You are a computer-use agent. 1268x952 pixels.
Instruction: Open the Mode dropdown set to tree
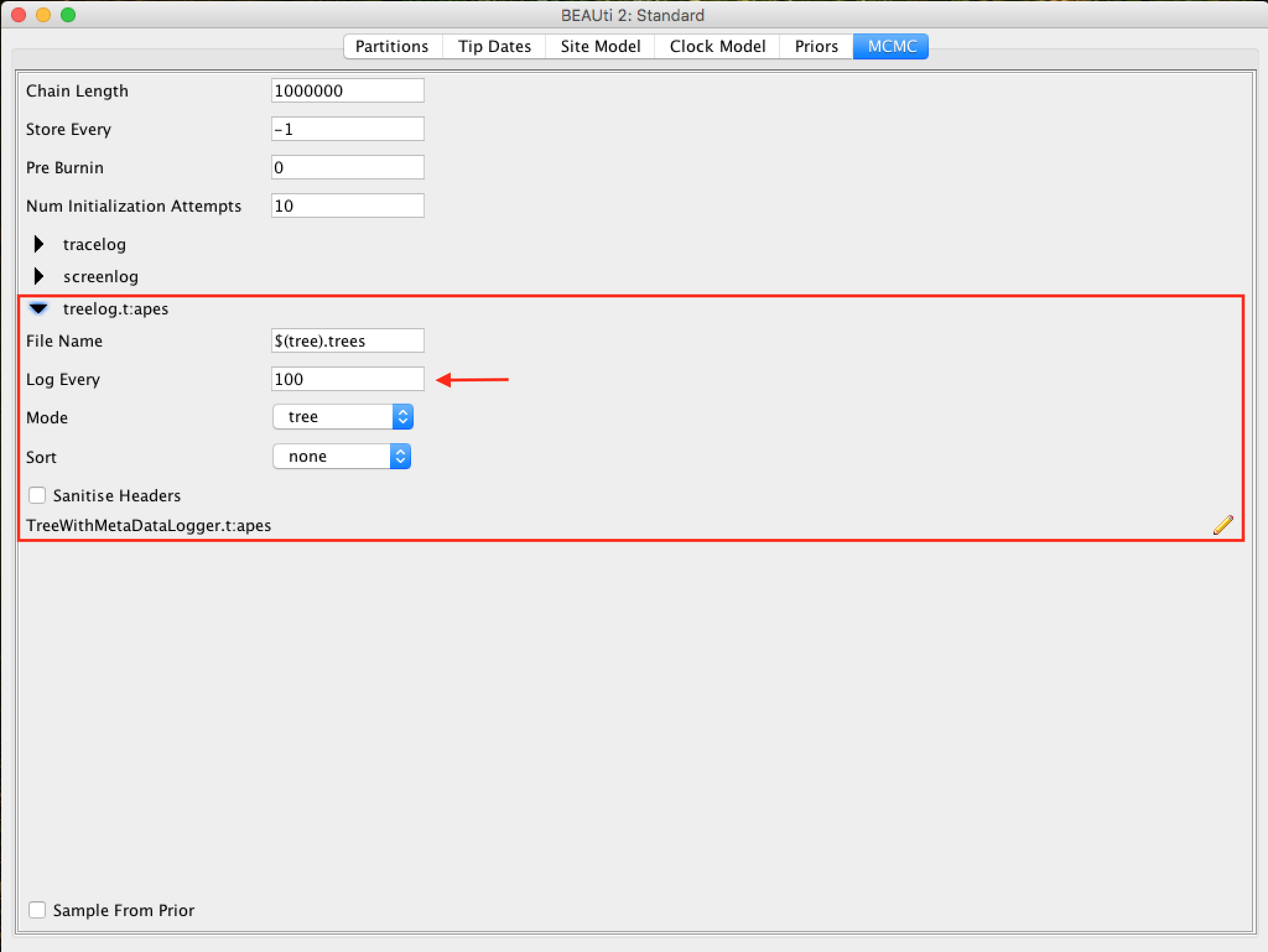[x=342, y=417]
